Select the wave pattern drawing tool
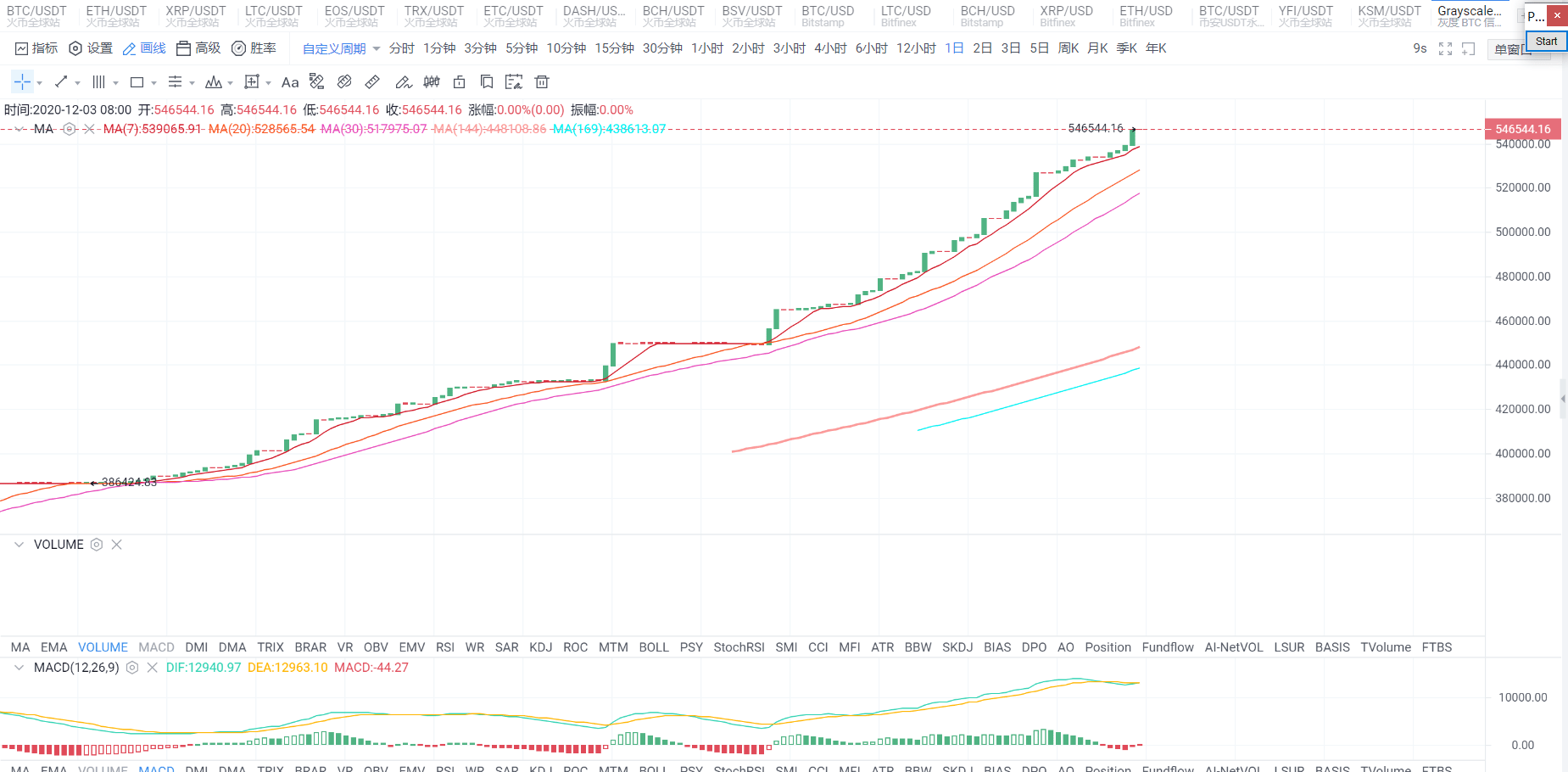Screen dimensions: 1568x772 (x=214, y=82)
